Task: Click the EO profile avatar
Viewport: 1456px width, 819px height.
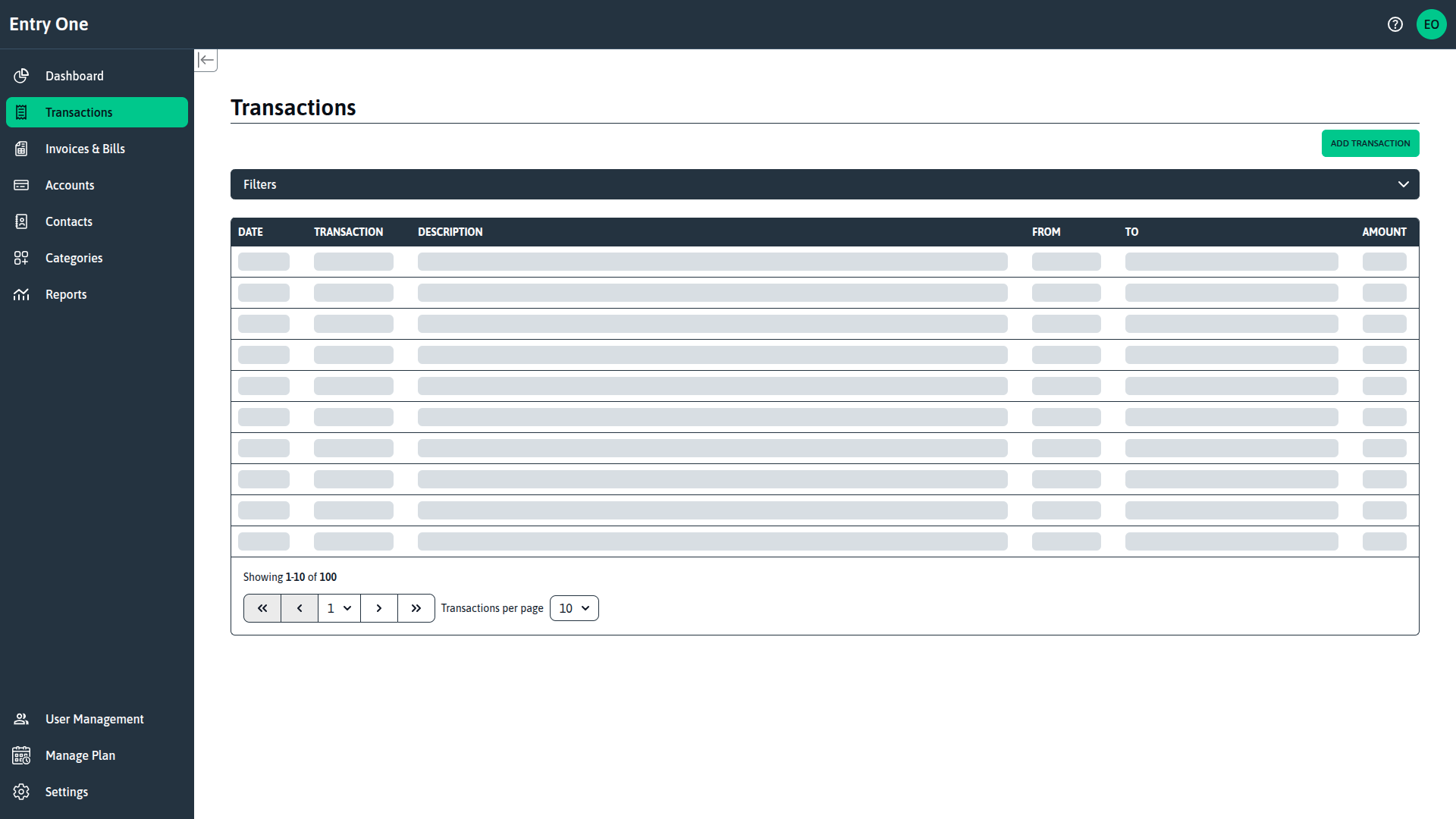Action: tap(1432, 24)
